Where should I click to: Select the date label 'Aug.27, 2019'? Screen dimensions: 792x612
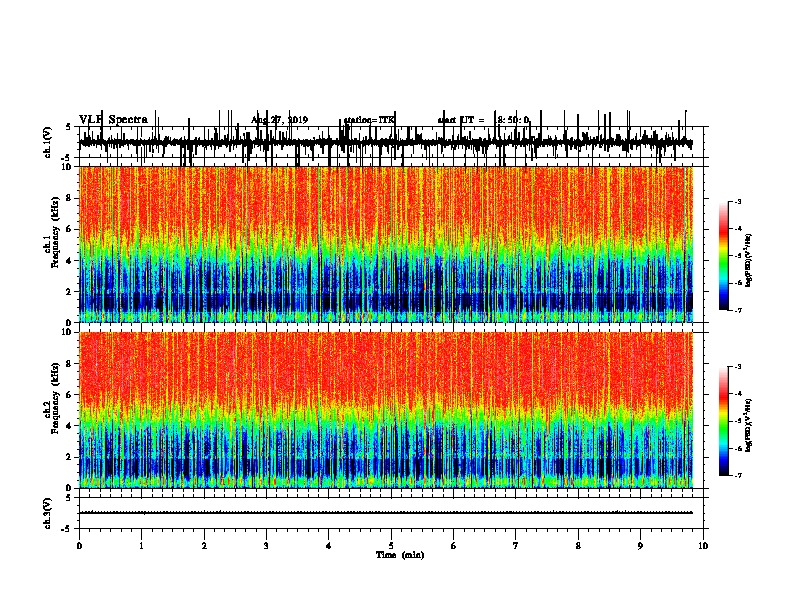tap(279, 120)
